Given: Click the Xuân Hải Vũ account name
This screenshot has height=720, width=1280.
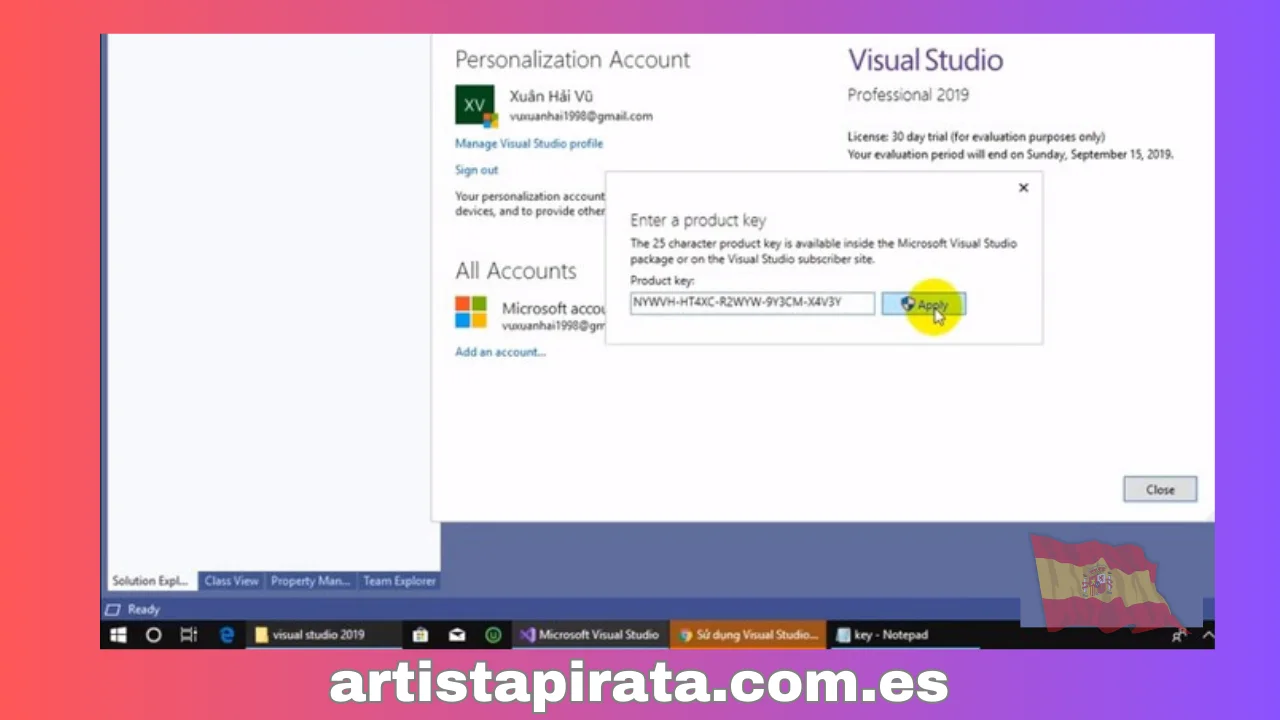Looking at the screenshot, I should 551,97.
